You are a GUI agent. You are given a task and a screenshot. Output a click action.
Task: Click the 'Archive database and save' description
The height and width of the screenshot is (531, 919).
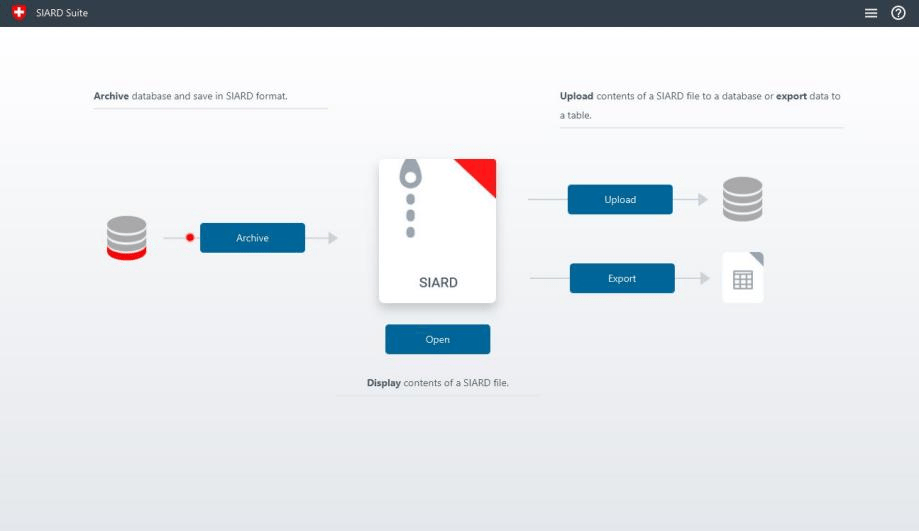coord(197,97)
